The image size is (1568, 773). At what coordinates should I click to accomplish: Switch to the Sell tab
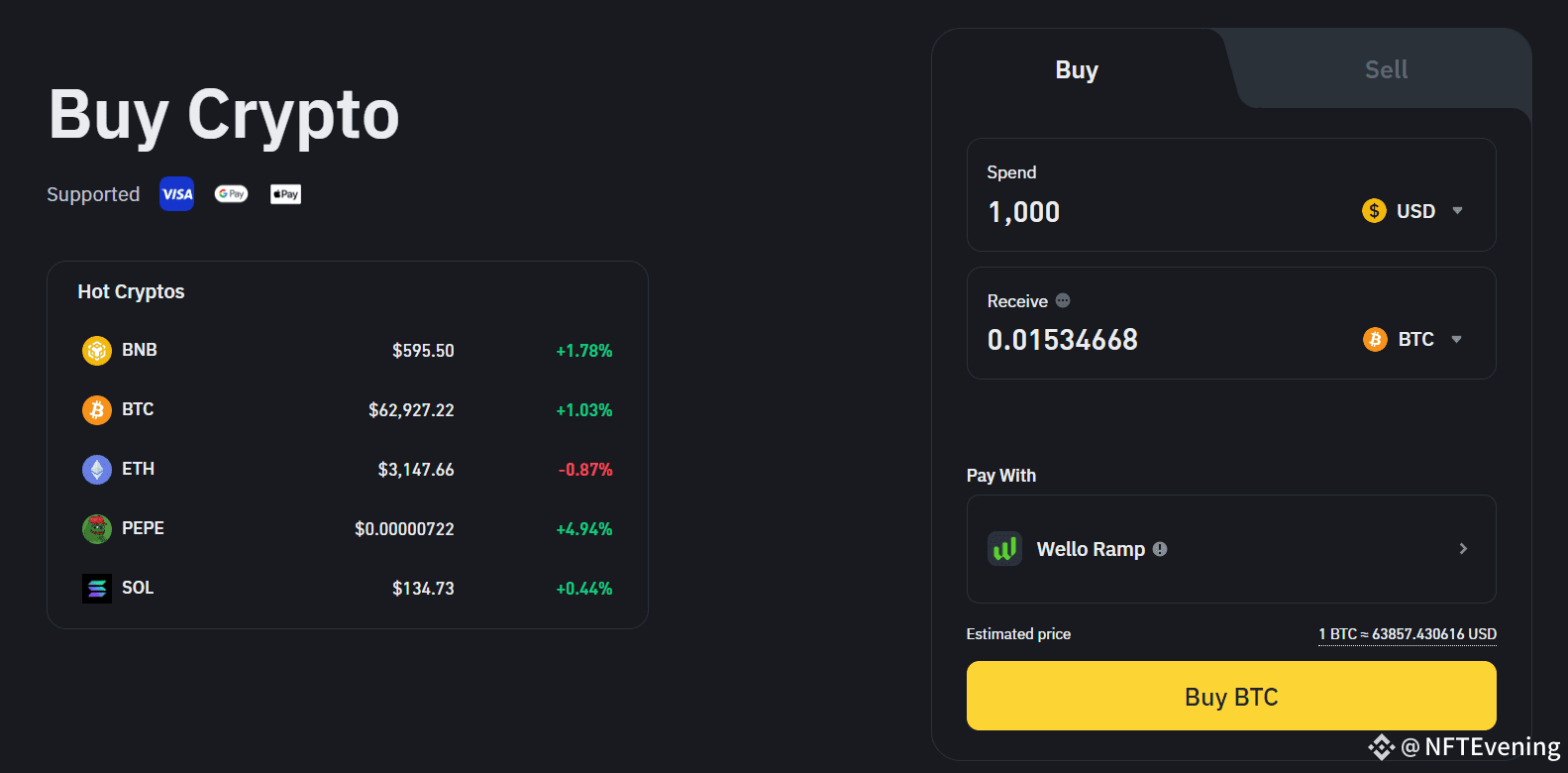point(1386,69)
